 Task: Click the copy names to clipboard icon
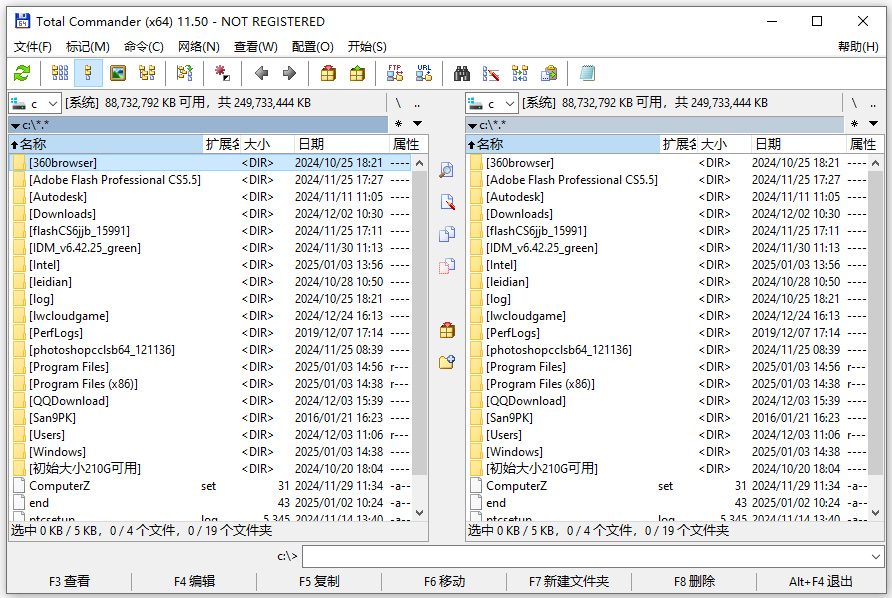tap(549, 73)
